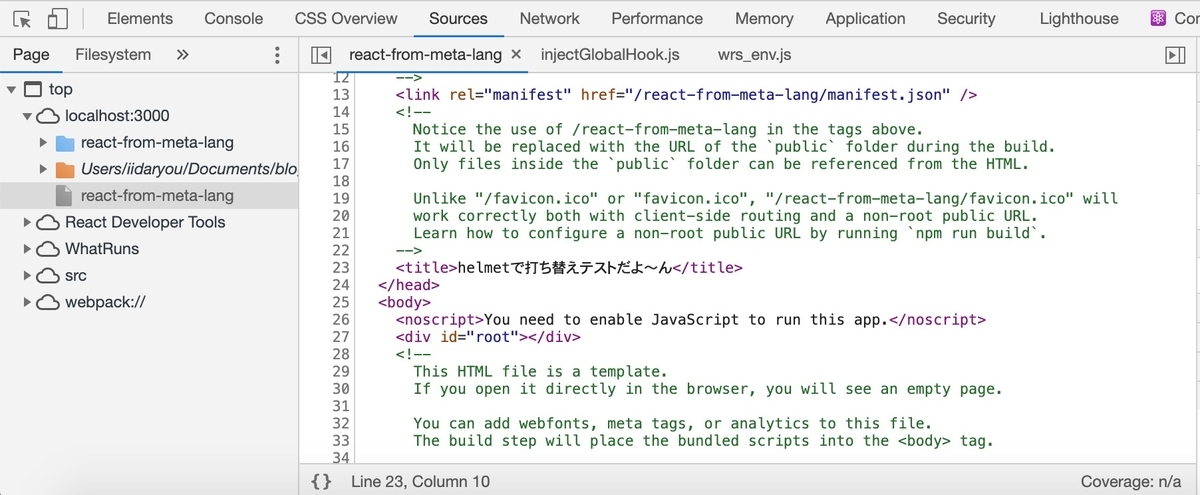The image size is (1200, 495).
Task: Click the gray document file icon
Action: tap(64, 196)
